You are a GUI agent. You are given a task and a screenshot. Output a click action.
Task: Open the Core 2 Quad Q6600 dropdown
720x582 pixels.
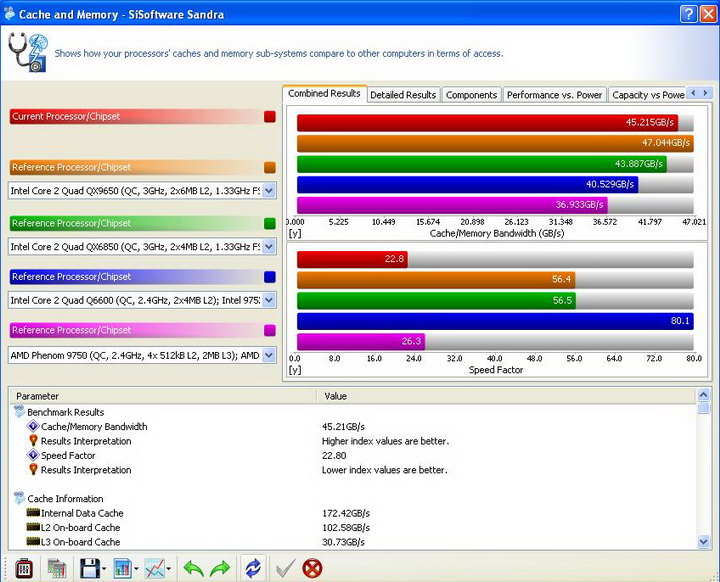click(x=269, y=300)
